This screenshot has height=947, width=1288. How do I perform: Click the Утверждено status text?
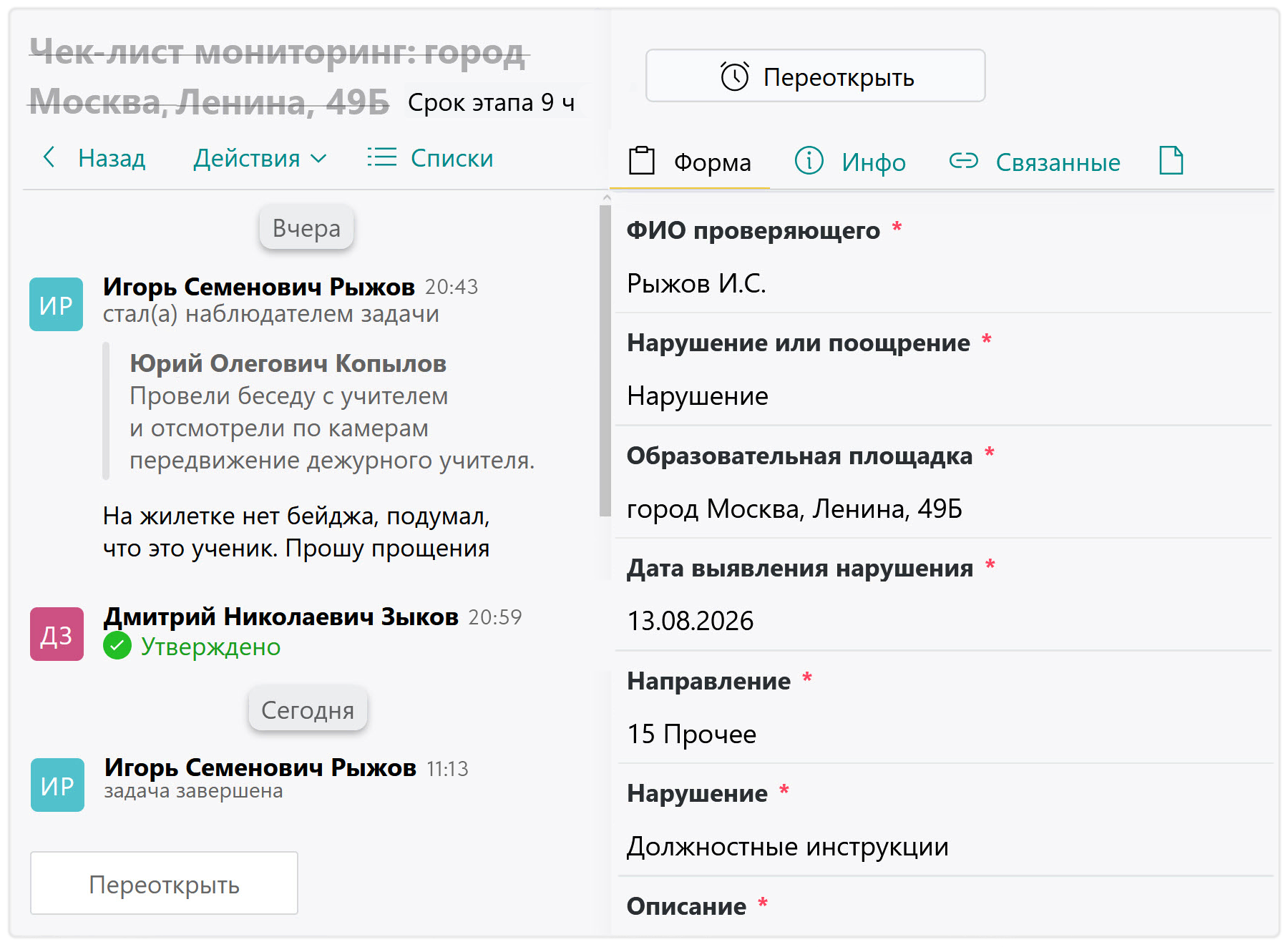(210, 647)
